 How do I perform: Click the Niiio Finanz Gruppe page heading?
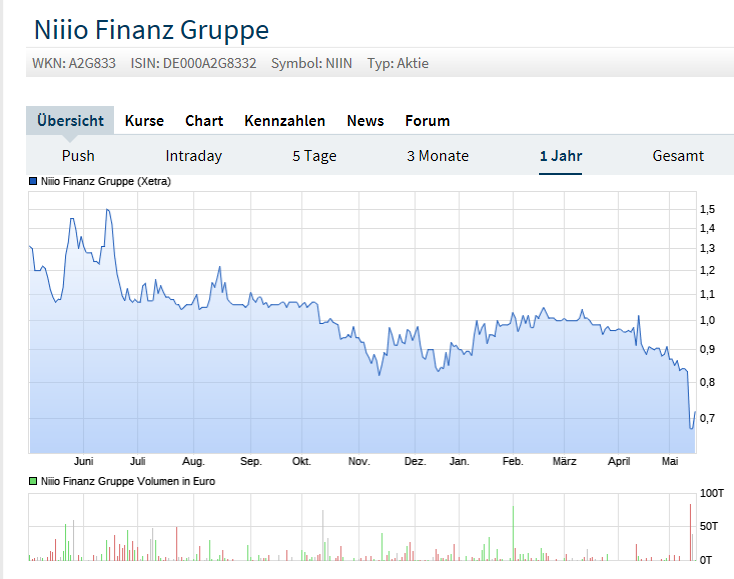click(151, 28)
